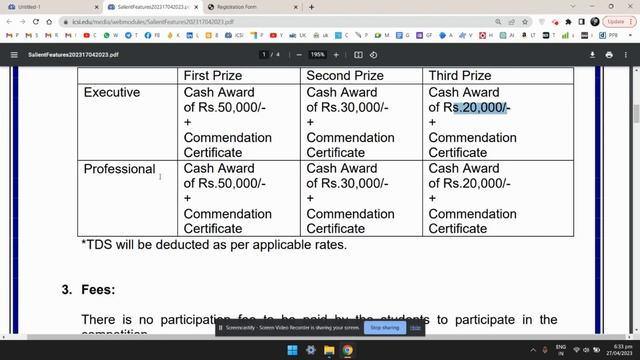
Task: Click the Second Prize column header
Action: click(x=345, y=76)
